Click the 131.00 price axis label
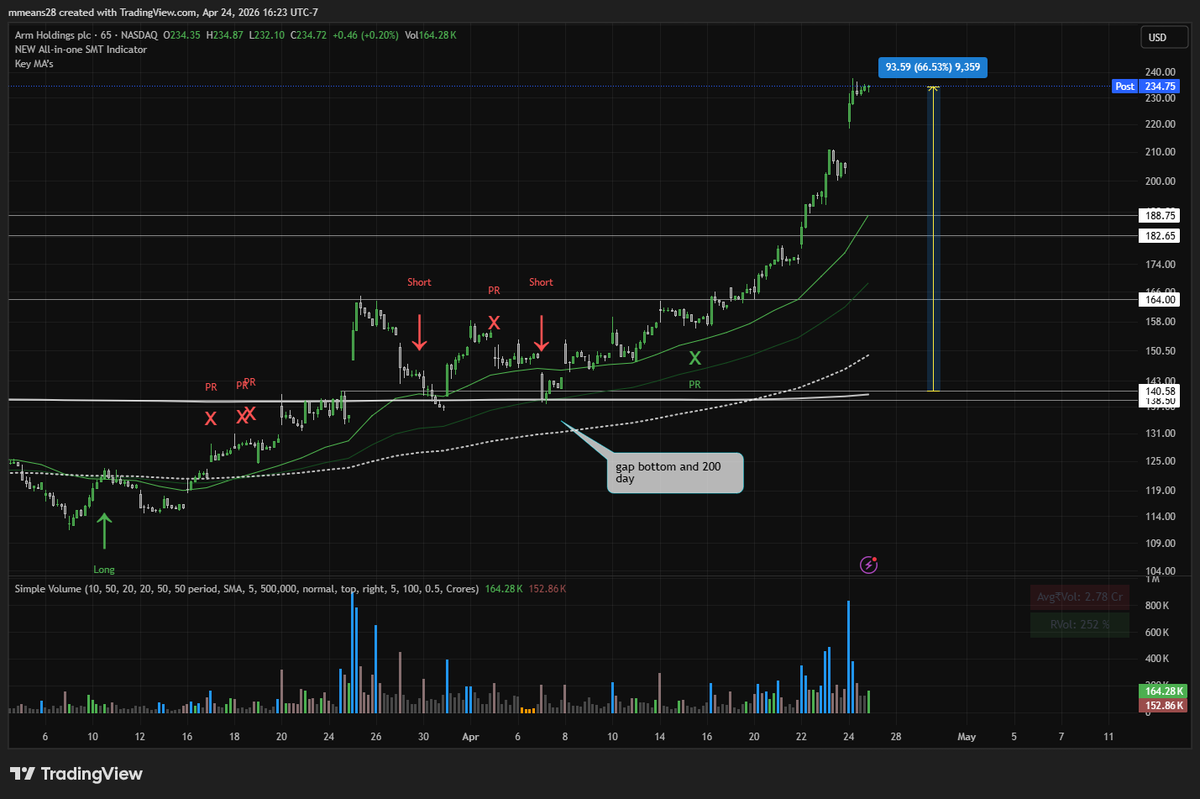Screen dimensions: 1200x799 [x=1160, y=433]
